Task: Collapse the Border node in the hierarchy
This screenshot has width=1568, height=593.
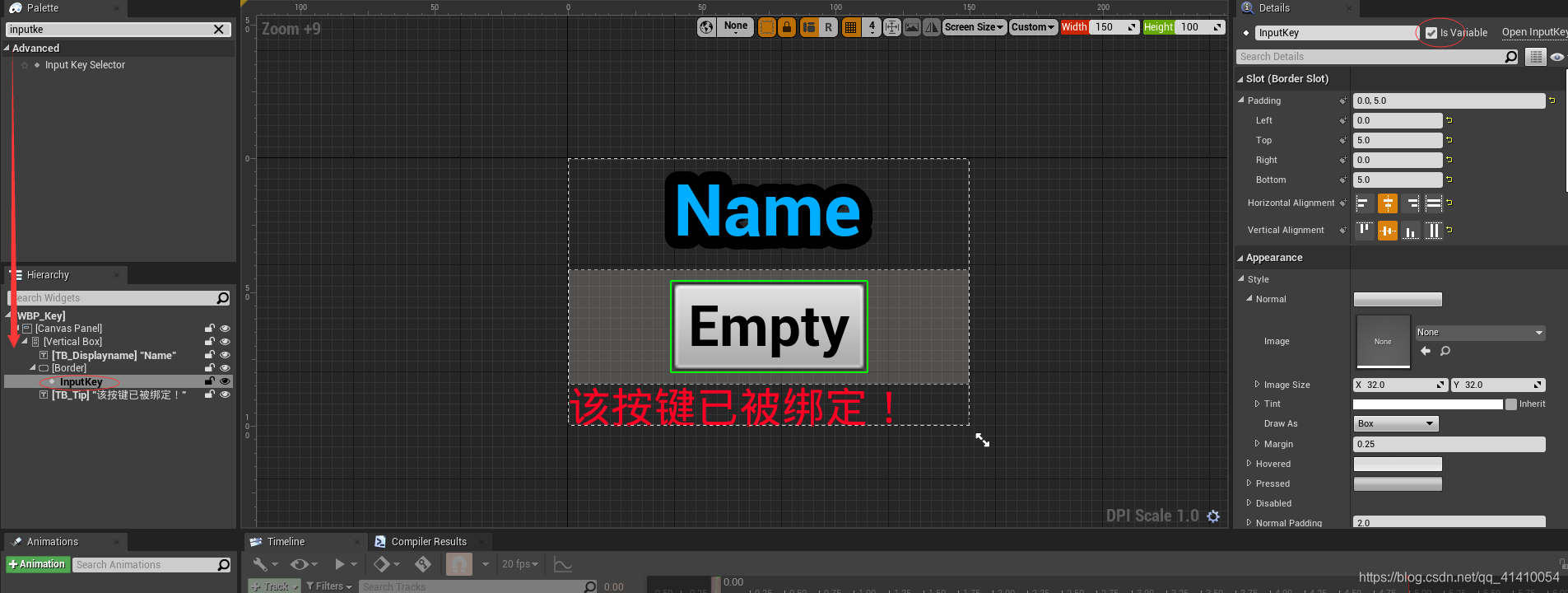Action: click(33, 368)
